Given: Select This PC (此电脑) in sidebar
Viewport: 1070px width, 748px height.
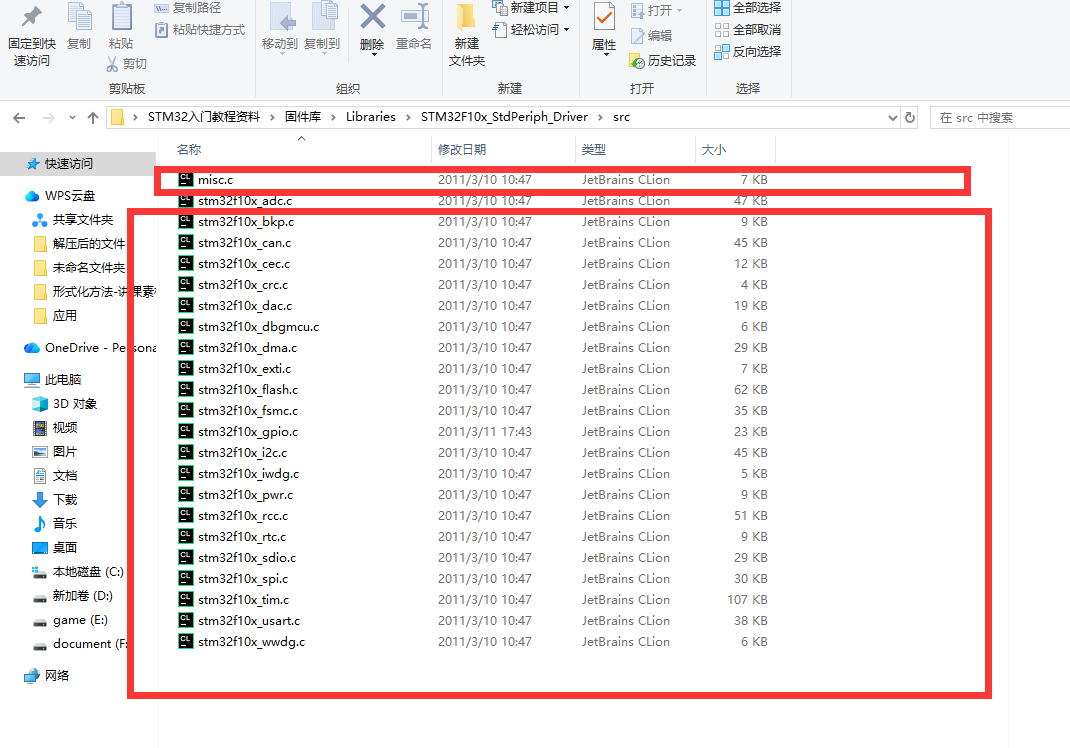Looking at the screenshot, I should [x=63, y=379].
